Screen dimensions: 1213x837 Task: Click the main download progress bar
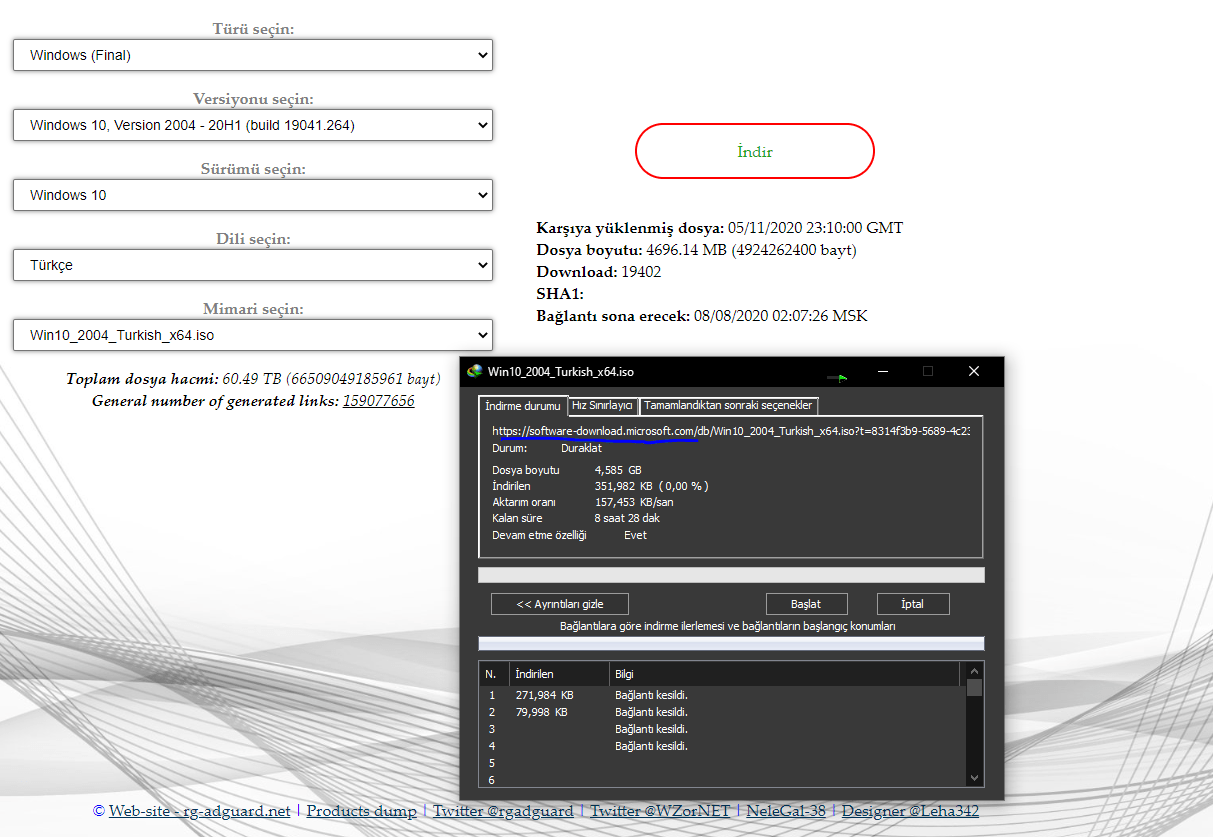click(x=731, y=575)
